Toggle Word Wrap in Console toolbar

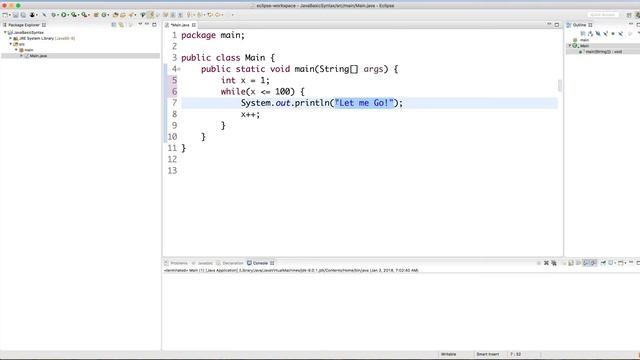click(578, 263)
